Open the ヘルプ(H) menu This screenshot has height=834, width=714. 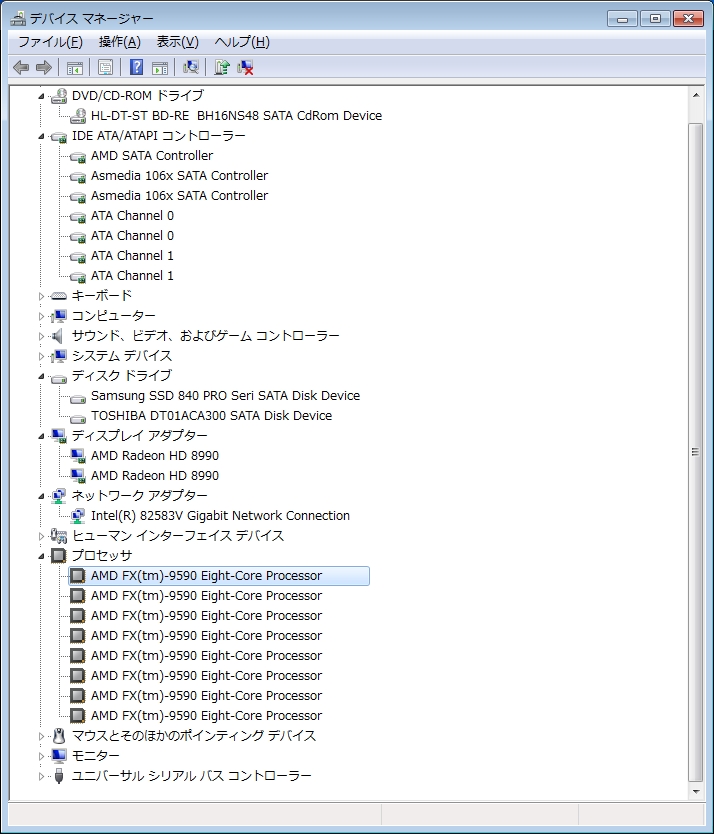242,42
